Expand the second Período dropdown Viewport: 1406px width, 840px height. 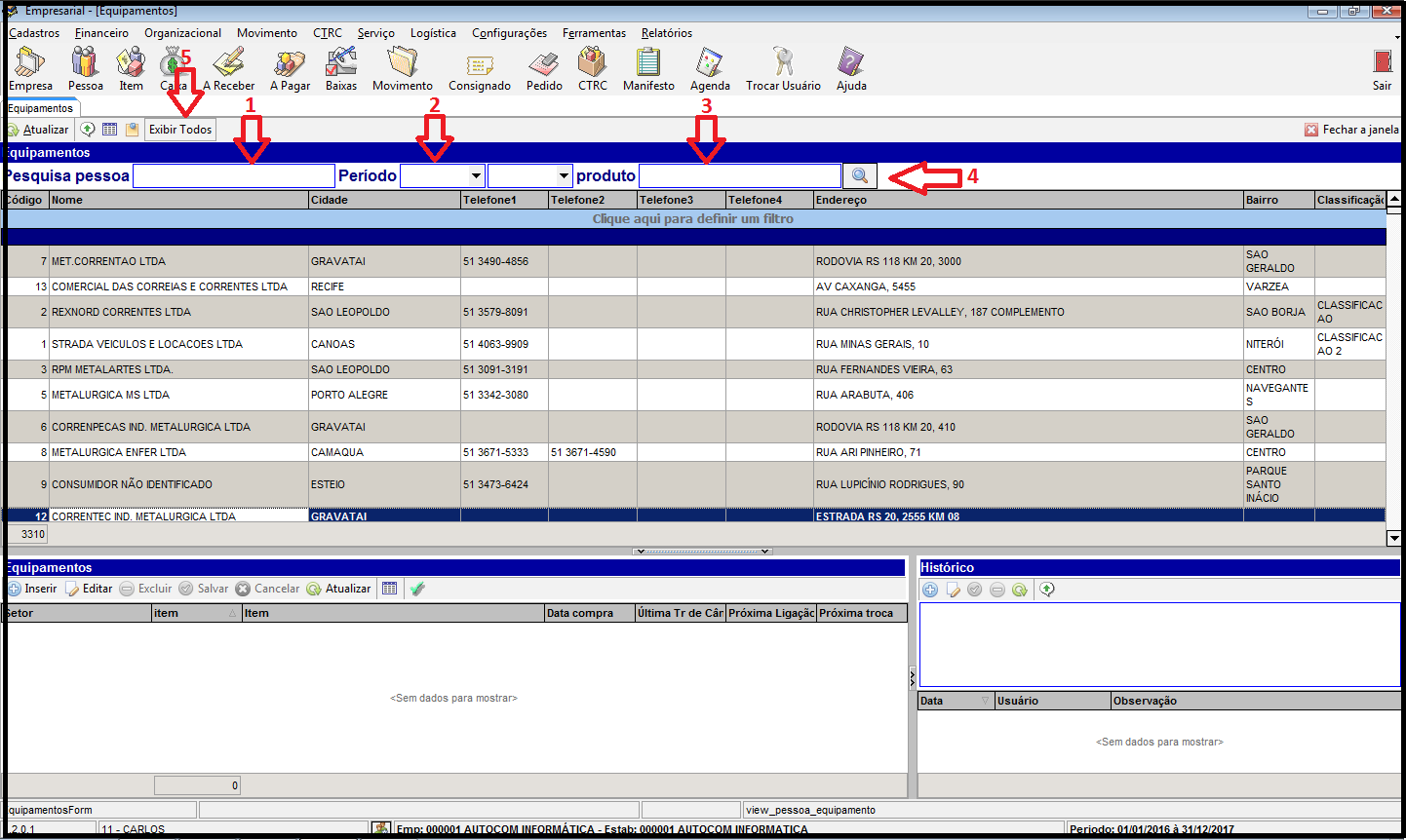564,175
